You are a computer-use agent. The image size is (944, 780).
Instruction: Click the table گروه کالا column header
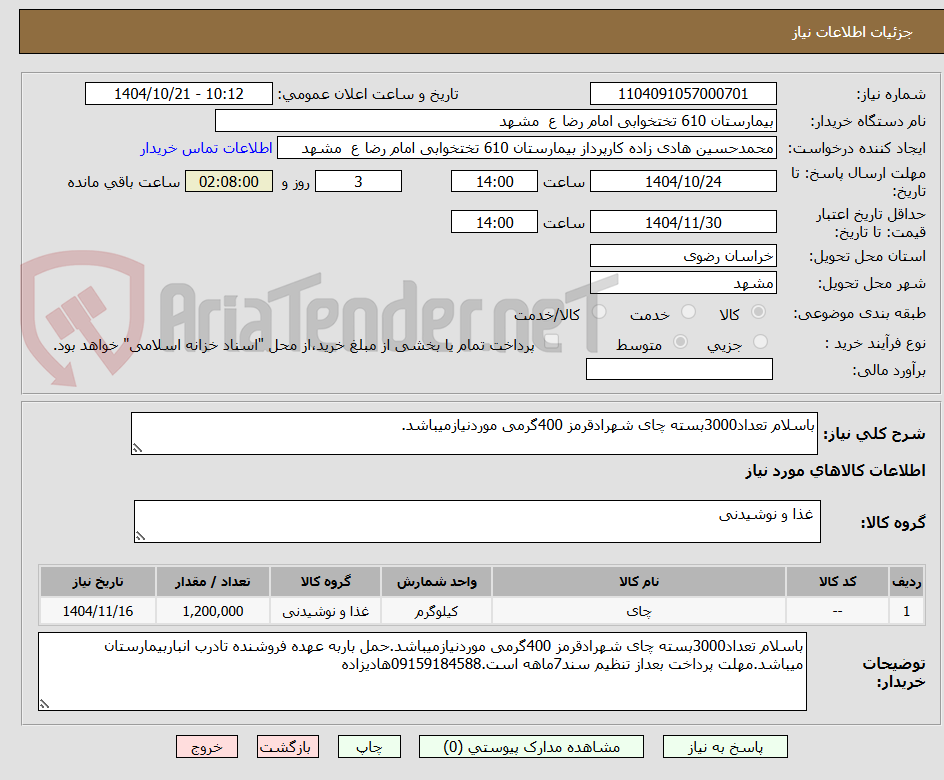(326, 581)
